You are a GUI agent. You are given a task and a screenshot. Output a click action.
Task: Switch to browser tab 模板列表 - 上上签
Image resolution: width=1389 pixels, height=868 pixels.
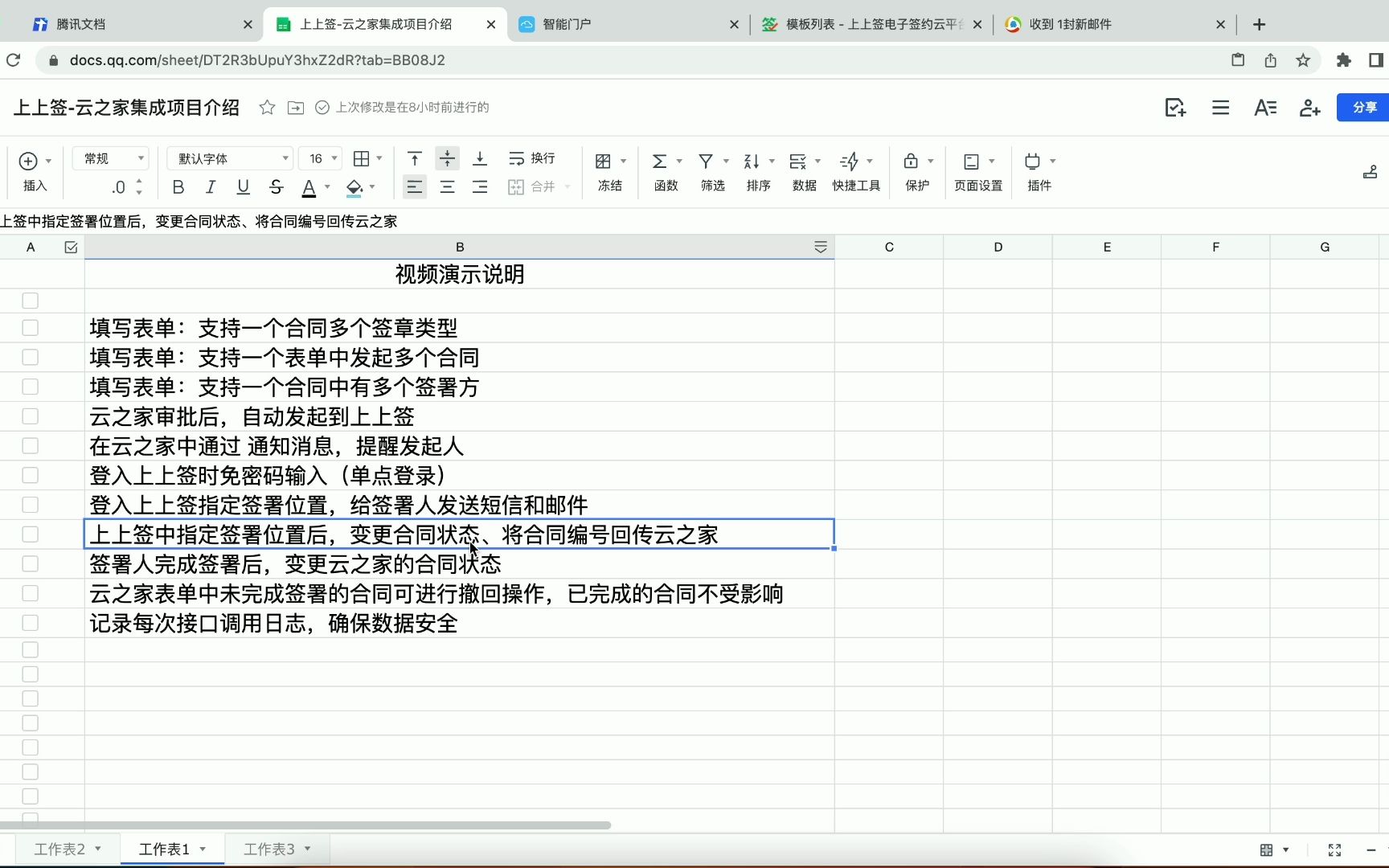click(872, 24)
